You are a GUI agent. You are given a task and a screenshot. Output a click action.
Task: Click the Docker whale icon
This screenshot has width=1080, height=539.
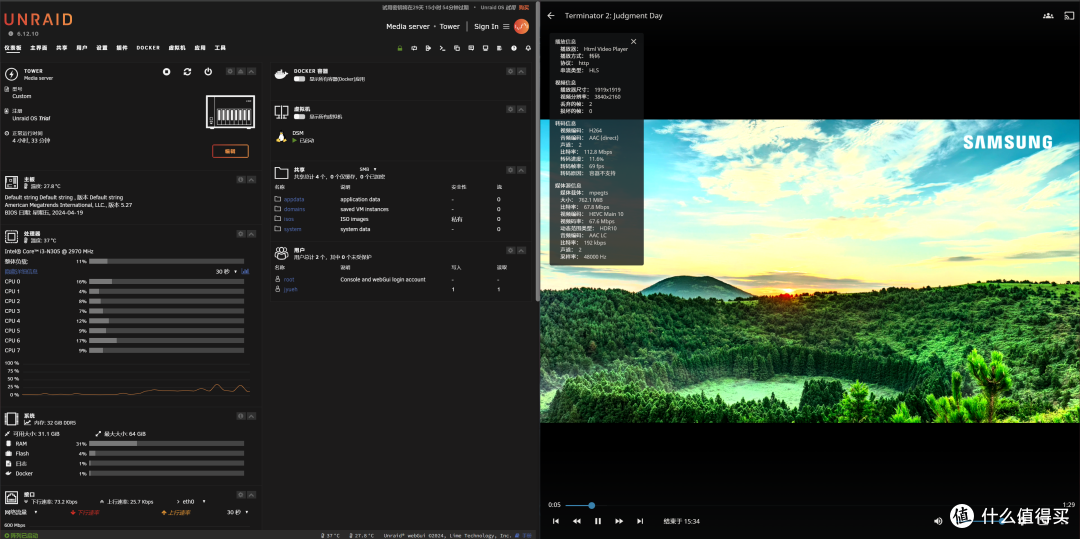281,74
